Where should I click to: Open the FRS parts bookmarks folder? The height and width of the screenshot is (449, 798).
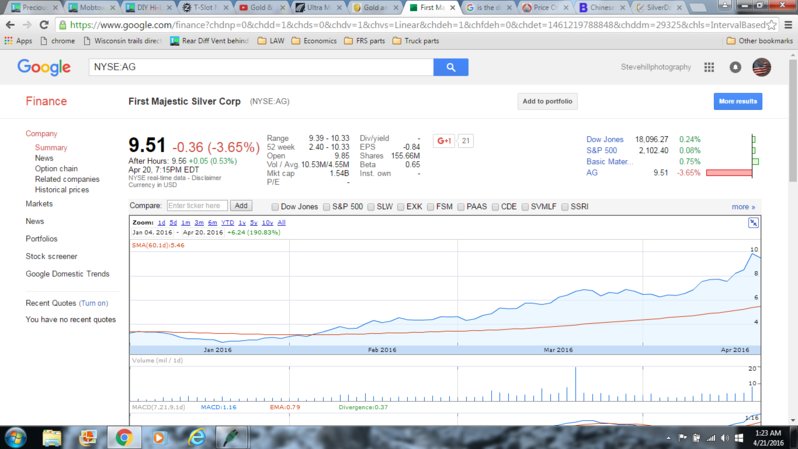pyautogui.click(x=364, y=41)
